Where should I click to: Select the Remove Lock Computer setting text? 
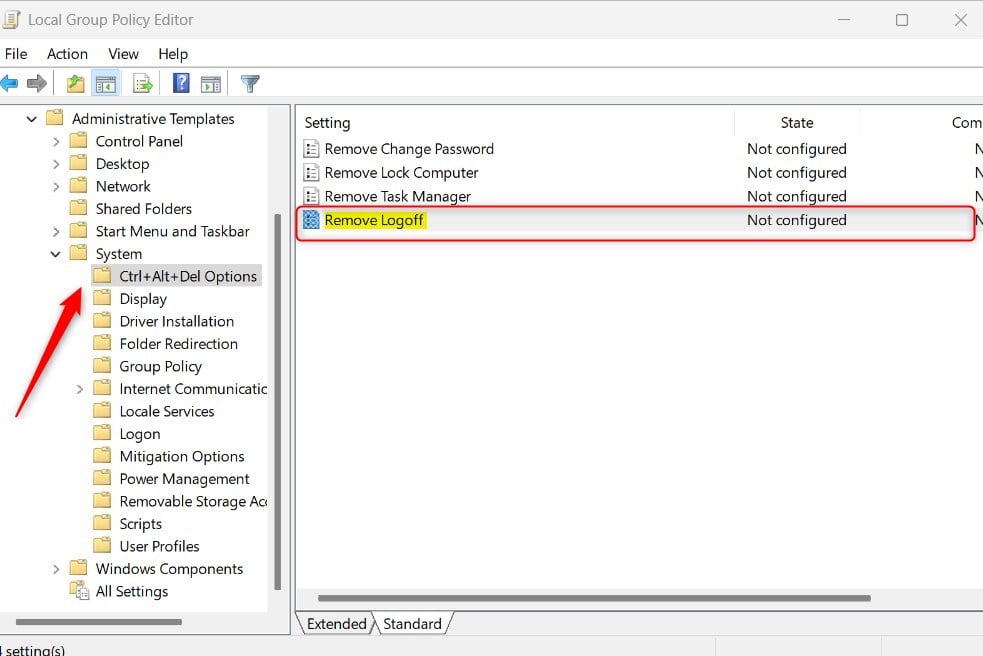click(x=401, y=172)
